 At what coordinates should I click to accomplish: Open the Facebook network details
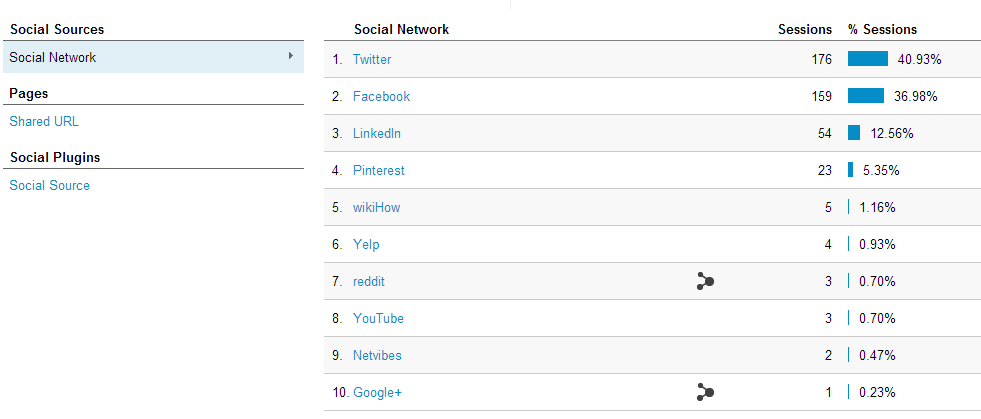382,96
